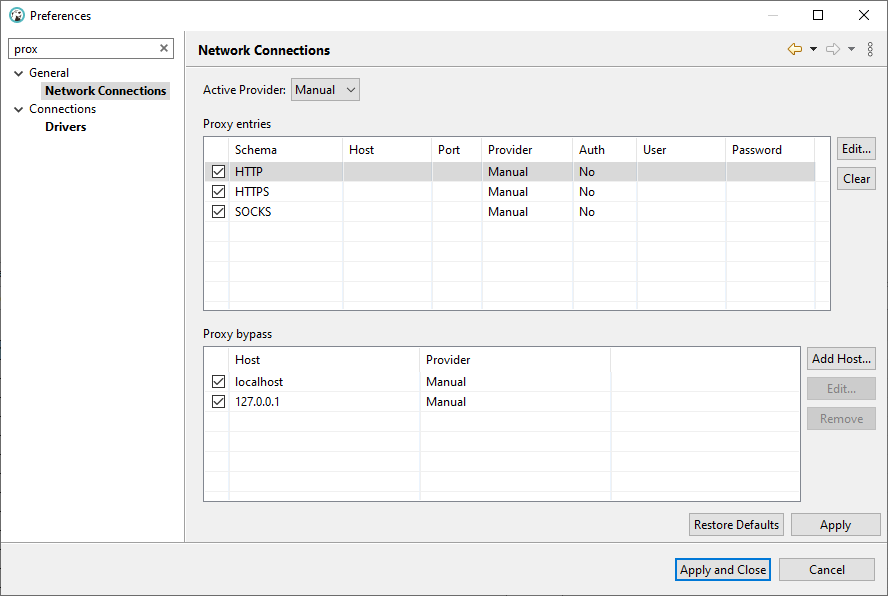Clear the prox search using the x icon

point(163,48)
